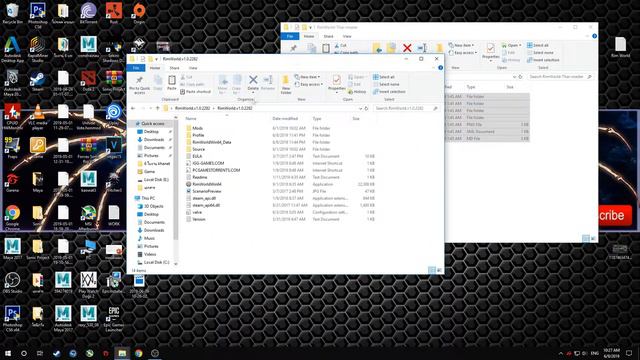Open the File tab in the front window

tap(136, 68)
